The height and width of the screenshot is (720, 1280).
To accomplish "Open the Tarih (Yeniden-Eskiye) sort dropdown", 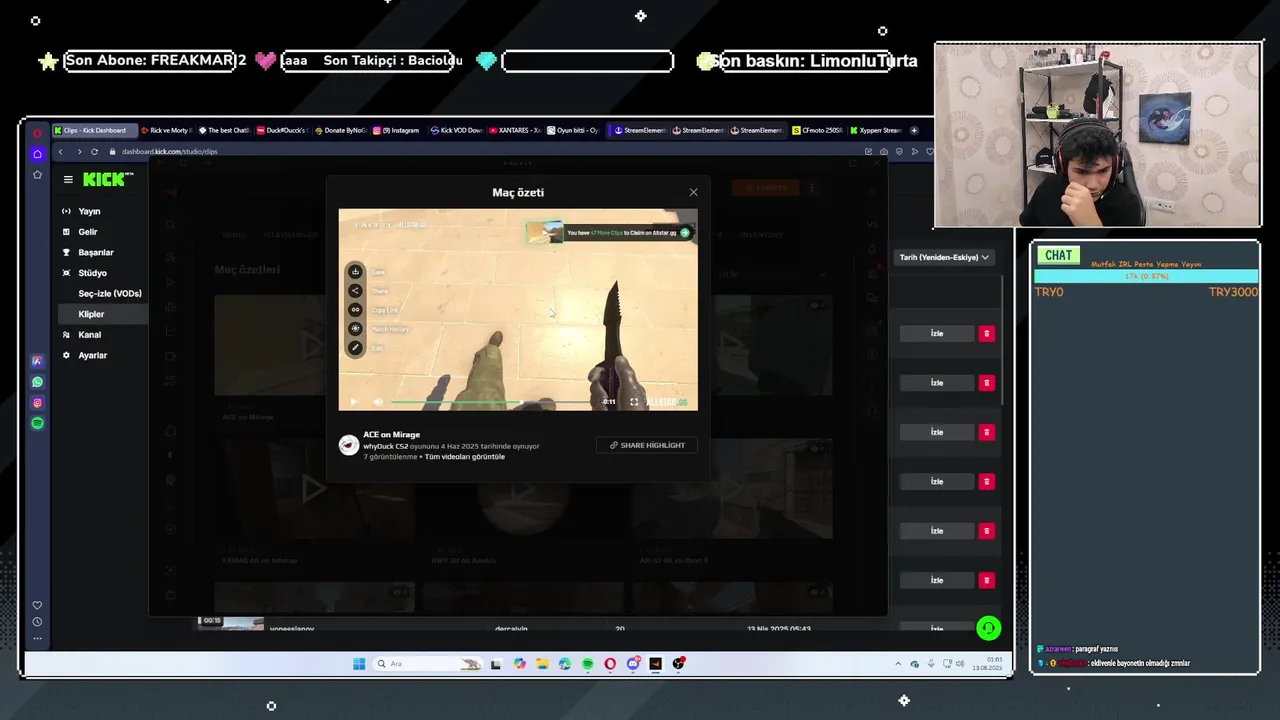I will click(944, 257).
